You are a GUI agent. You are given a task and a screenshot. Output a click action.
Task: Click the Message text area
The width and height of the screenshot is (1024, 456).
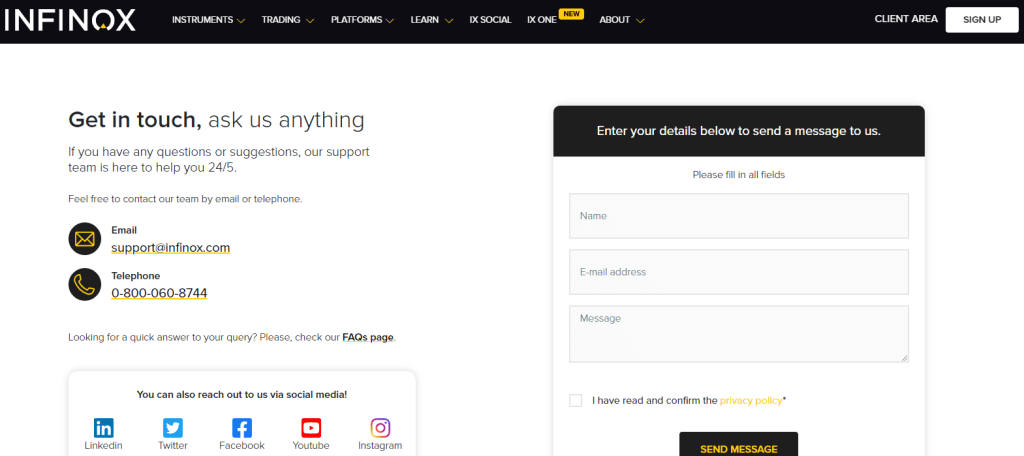[x=739, y=334]
